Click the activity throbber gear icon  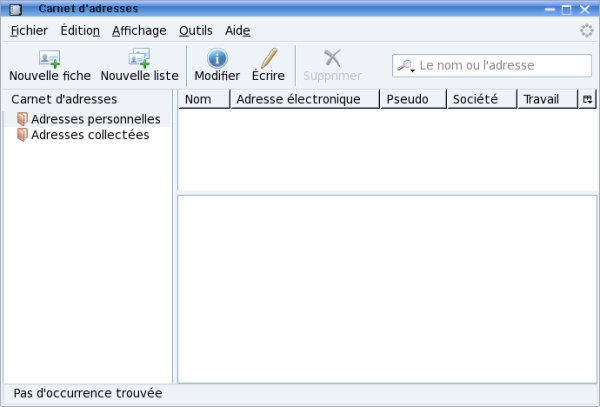pyautogui.click(x=586, y=30)
